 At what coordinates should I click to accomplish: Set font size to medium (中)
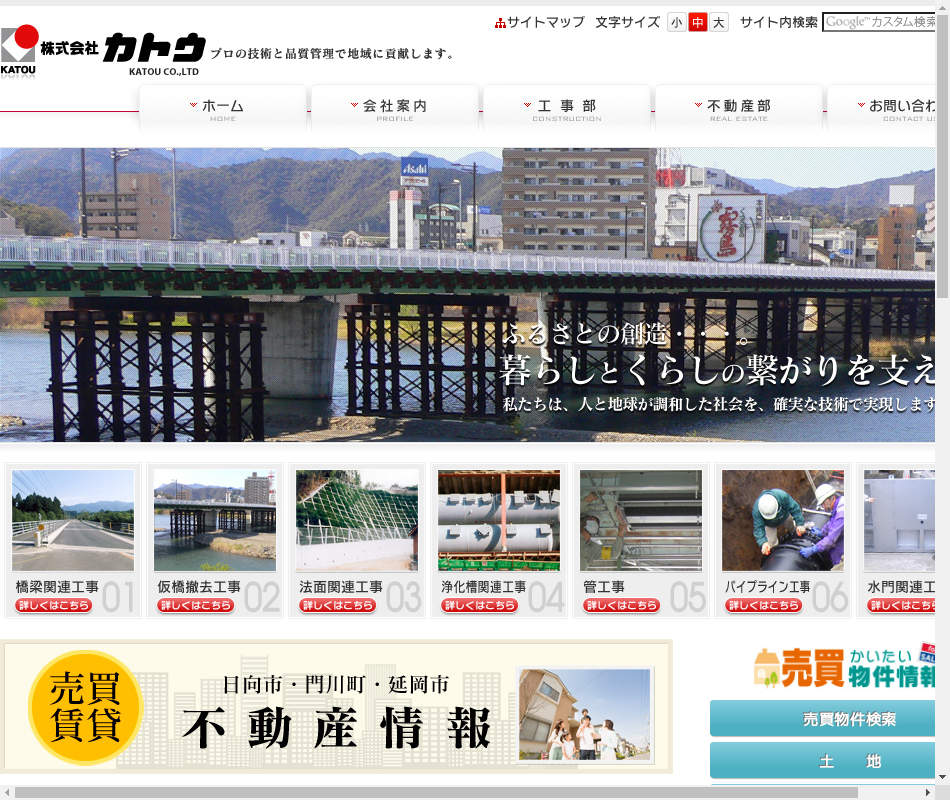point(698,22)
